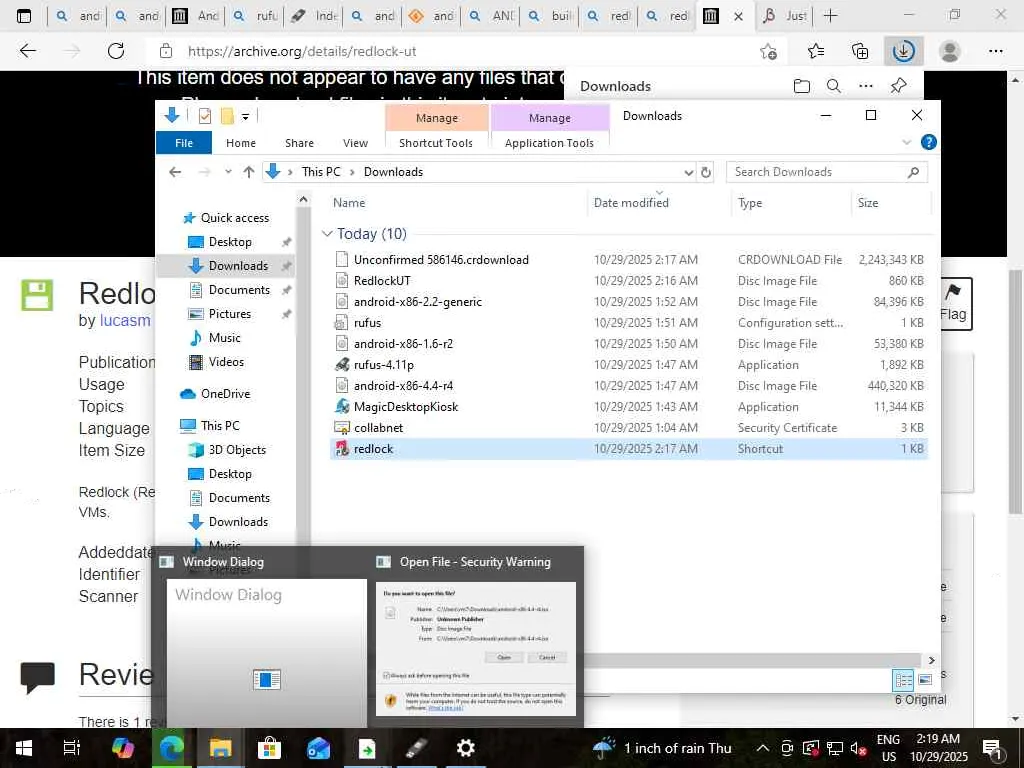Open more options in Edge Downloads panel

[866, 86]
